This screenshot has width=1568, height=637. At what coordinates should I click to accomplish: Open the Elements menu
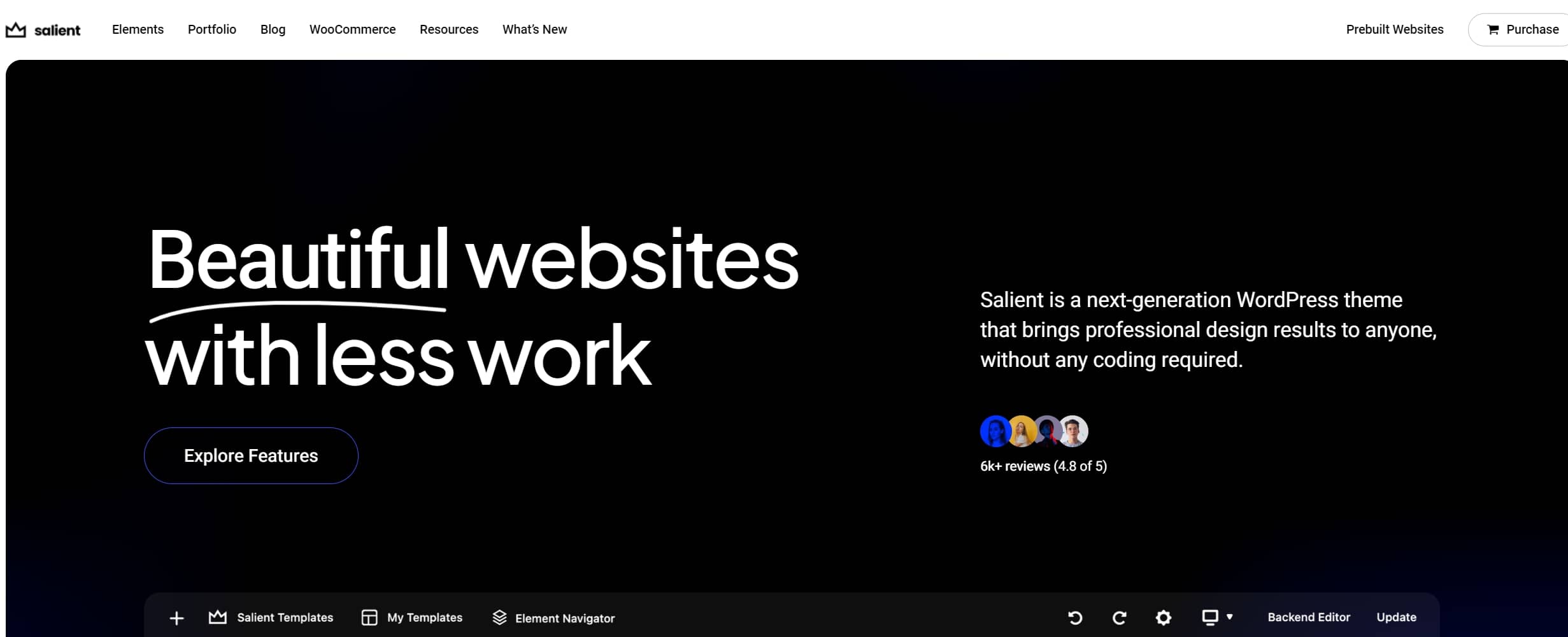coord(138,29)
